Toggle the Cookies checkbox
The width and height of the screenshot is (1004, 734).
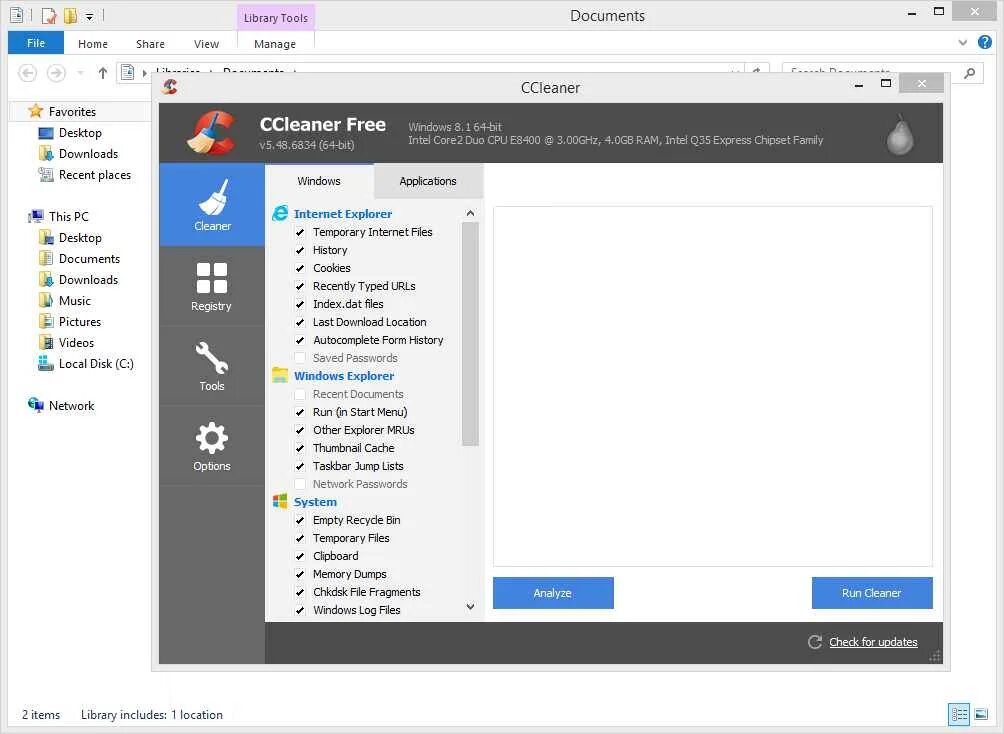click(300, 268)
